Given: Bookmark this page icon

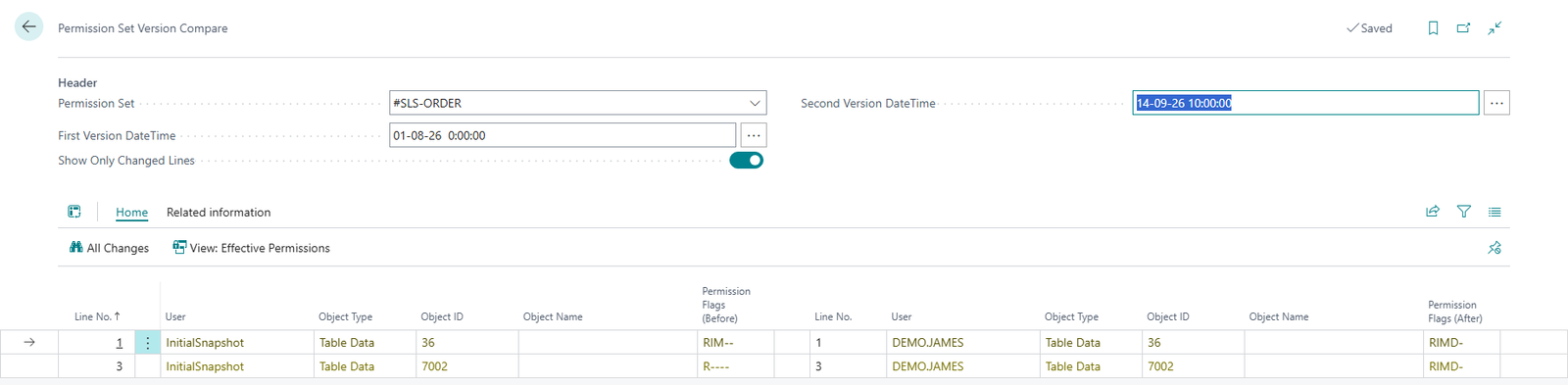Looking at the screenshot, I should tap(1433, 28).
